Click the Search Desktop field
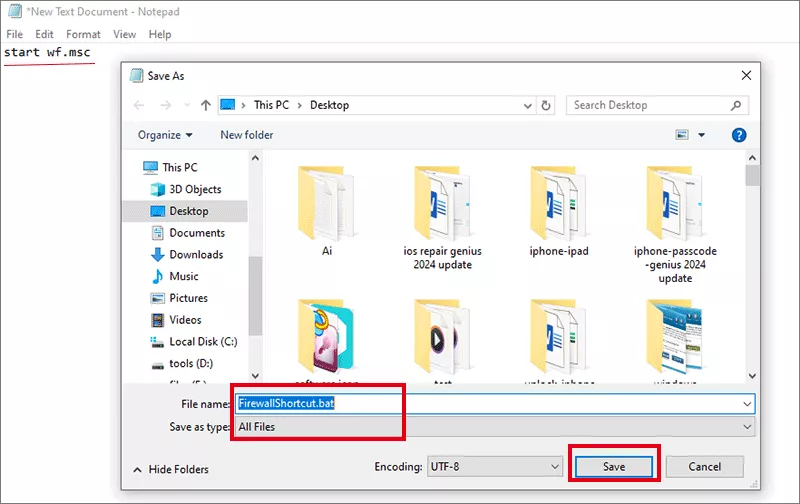The height and width of the screenshot is (504, 800). point(657,105)
